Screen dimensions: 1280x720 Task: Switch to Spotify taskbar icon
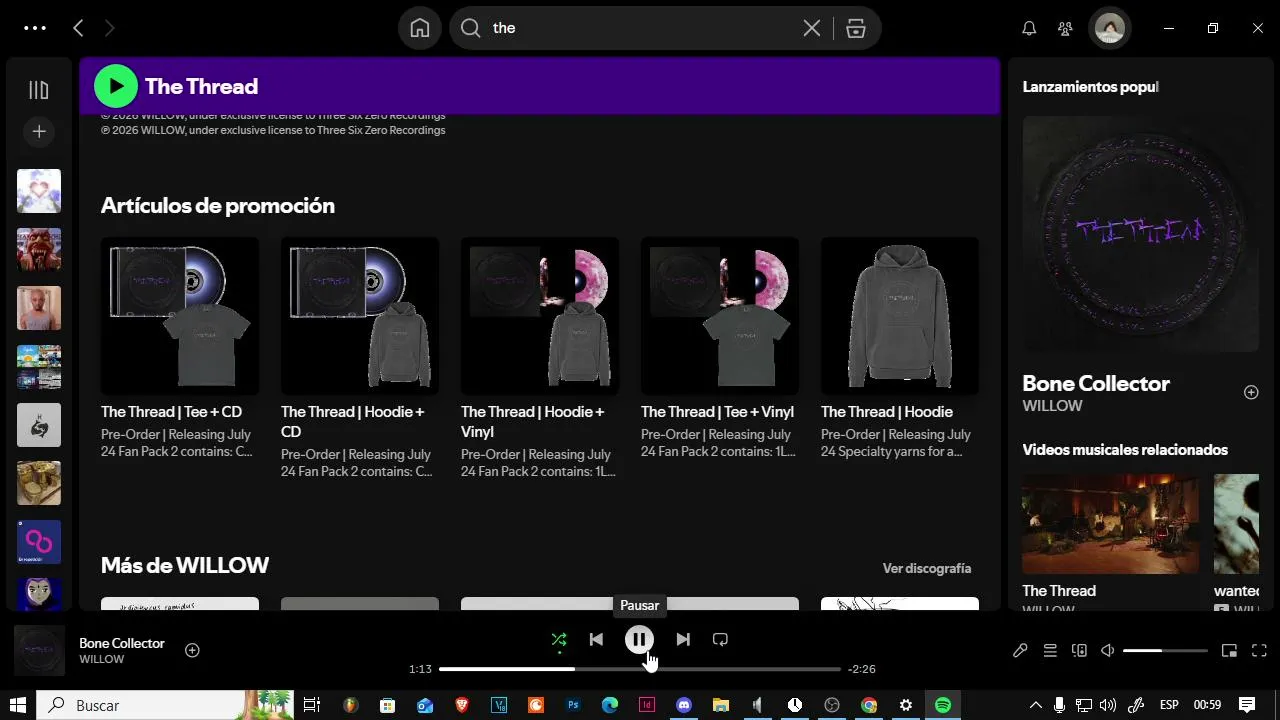(x=943, y=705)
